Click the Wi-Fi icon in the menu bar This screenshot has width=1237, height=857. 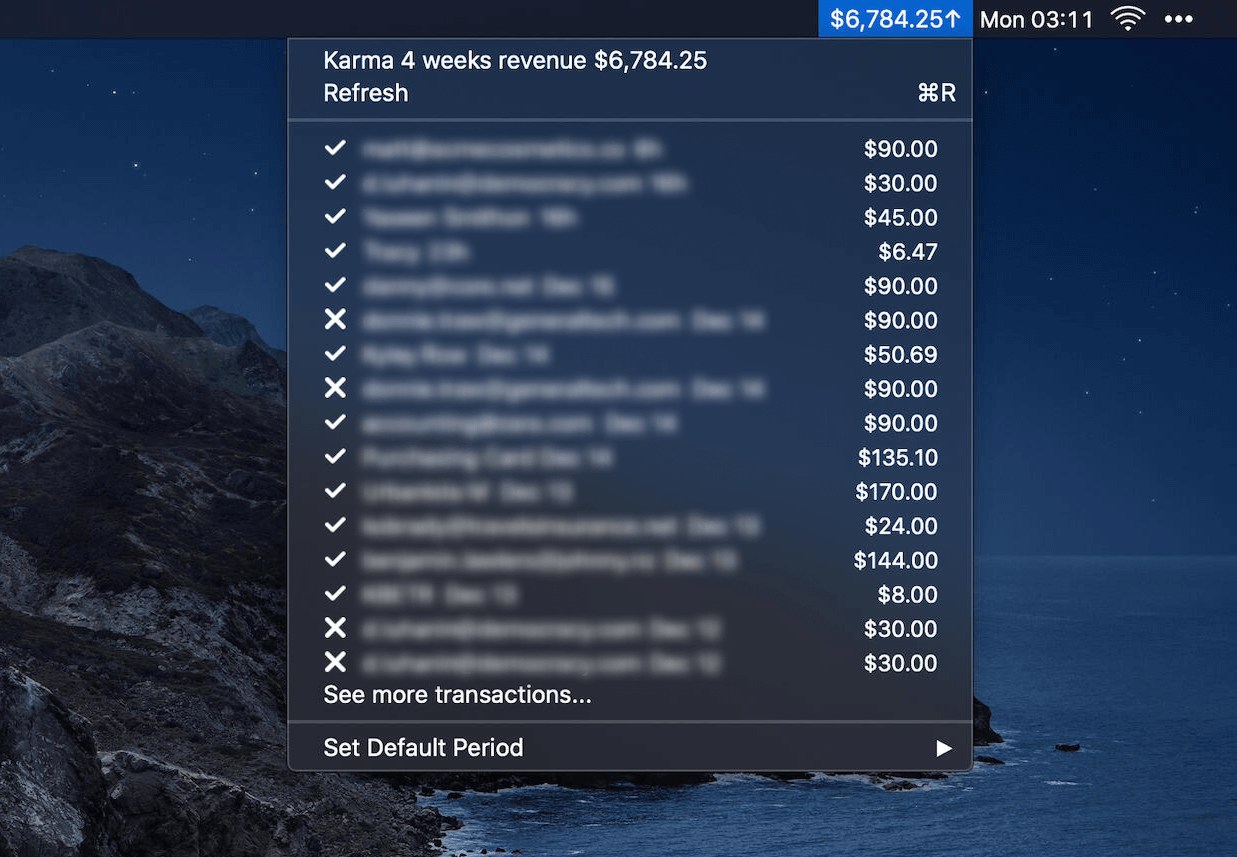[x=1128, y=19]
